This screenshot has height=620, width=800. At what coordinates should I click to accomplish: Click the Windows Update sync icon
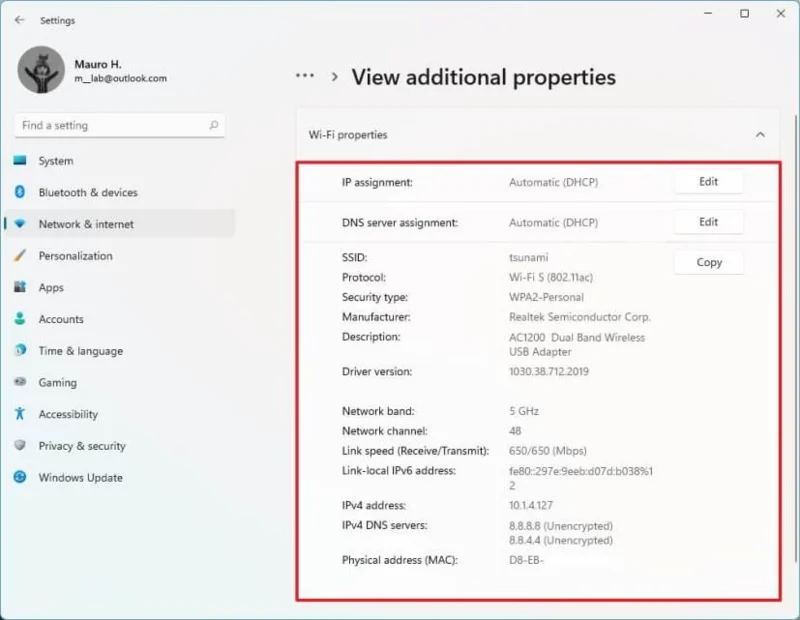tap(20, 477)
